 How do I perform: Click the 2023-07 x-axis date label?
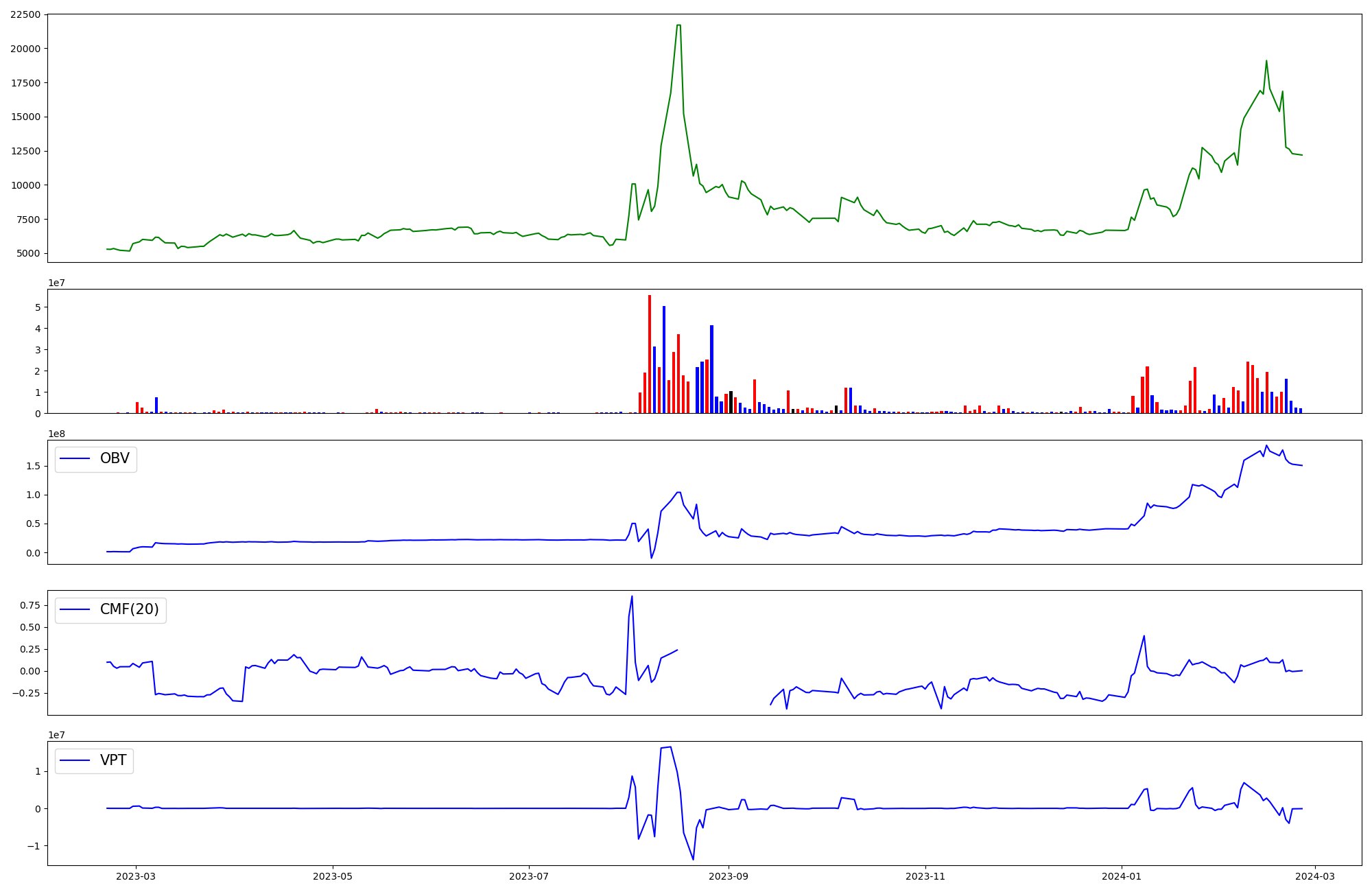pos(530,876)
